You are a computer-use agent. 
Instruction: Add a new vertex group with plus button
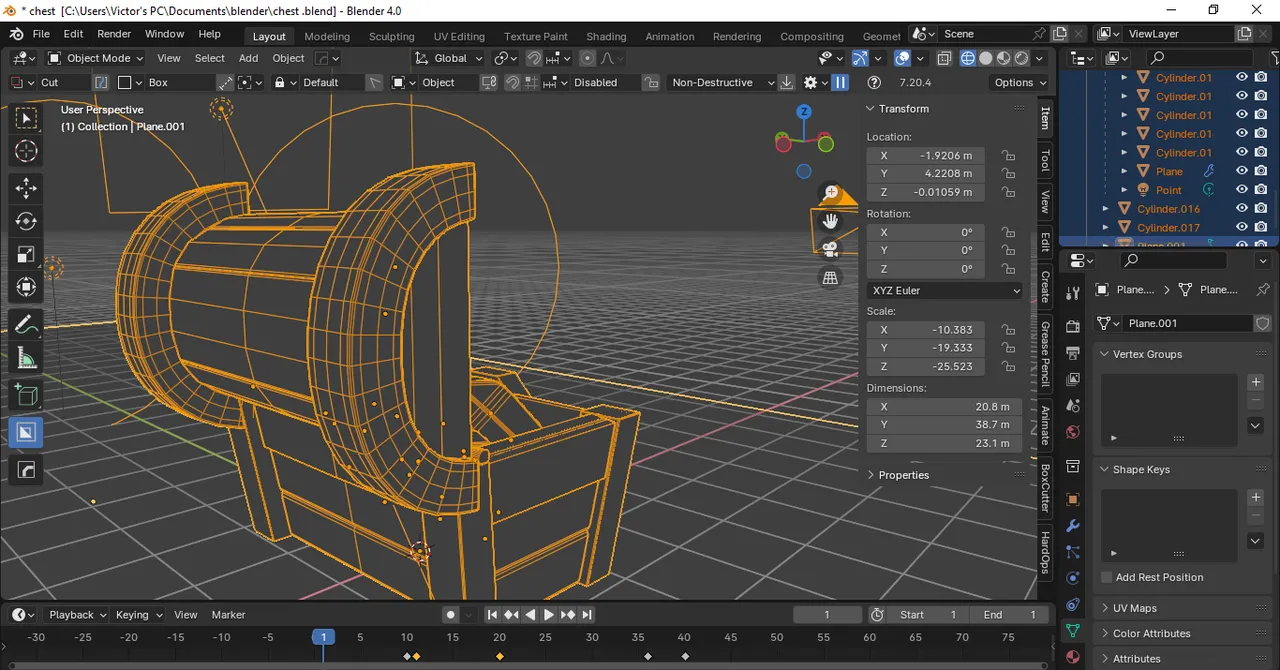point(1256,382)
